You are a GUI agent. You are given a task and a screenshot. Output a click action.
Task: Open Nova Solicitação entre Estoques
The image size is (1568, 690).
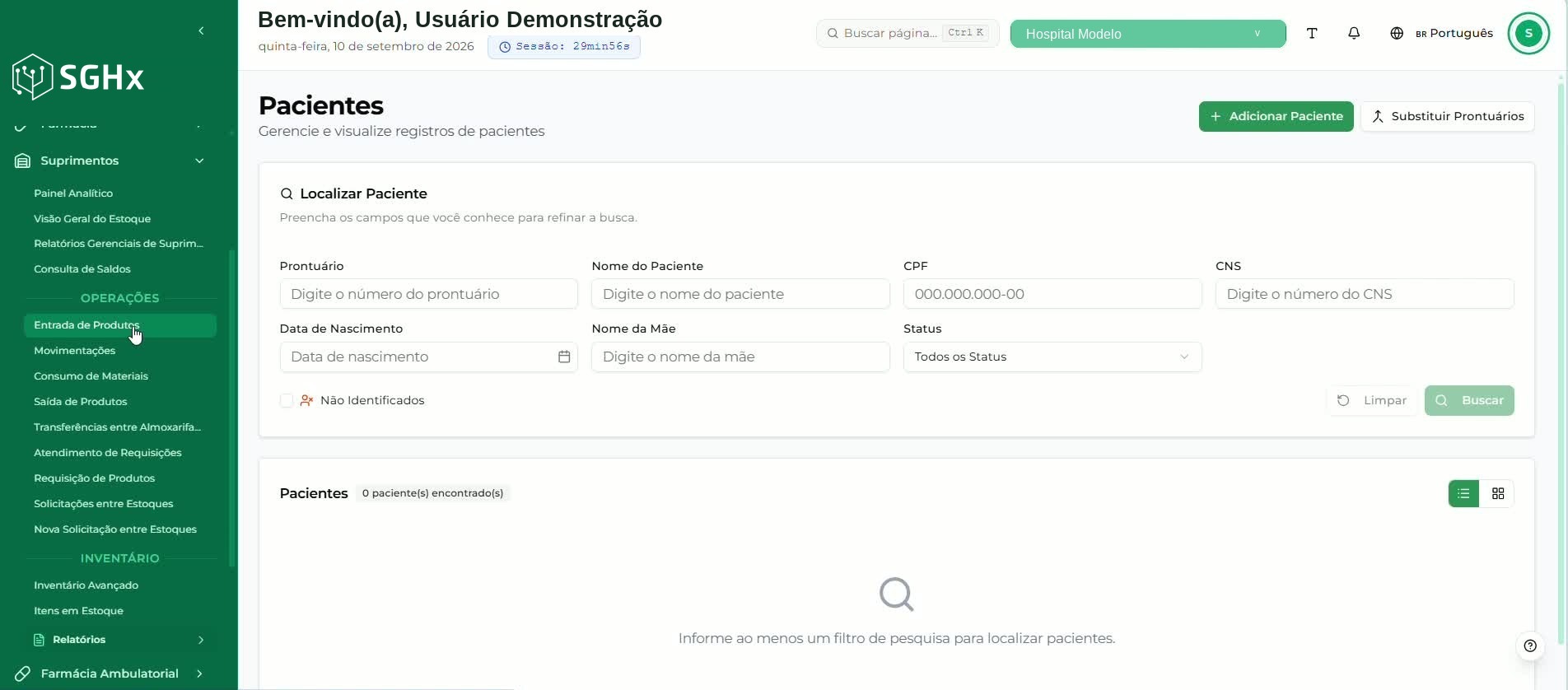click(115, 529)
